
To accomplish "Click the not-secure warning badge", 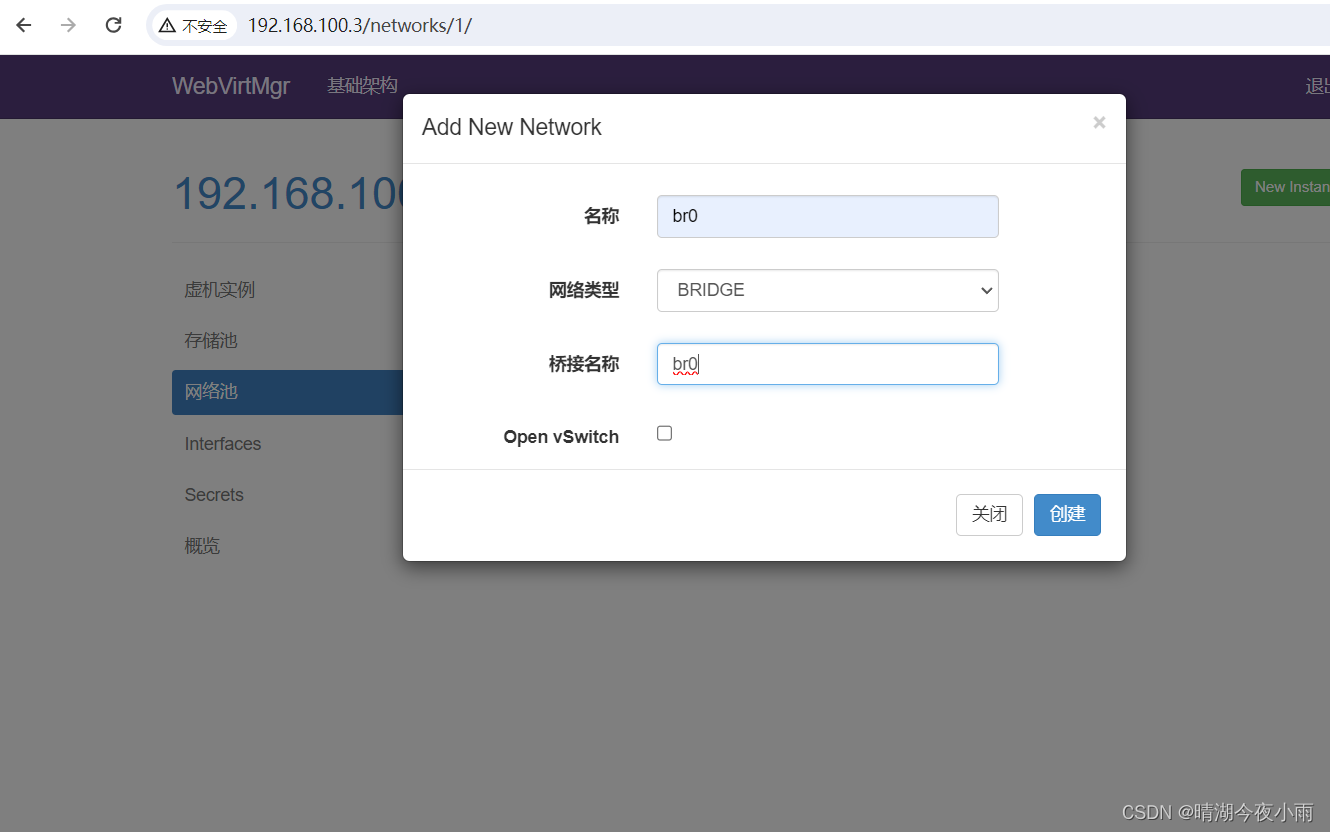I will tap(194, 26).
